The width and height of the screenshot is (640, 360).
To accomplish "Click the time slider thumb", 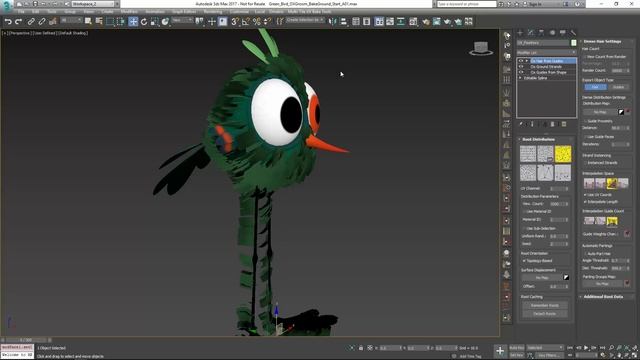I will coord(27,340).
